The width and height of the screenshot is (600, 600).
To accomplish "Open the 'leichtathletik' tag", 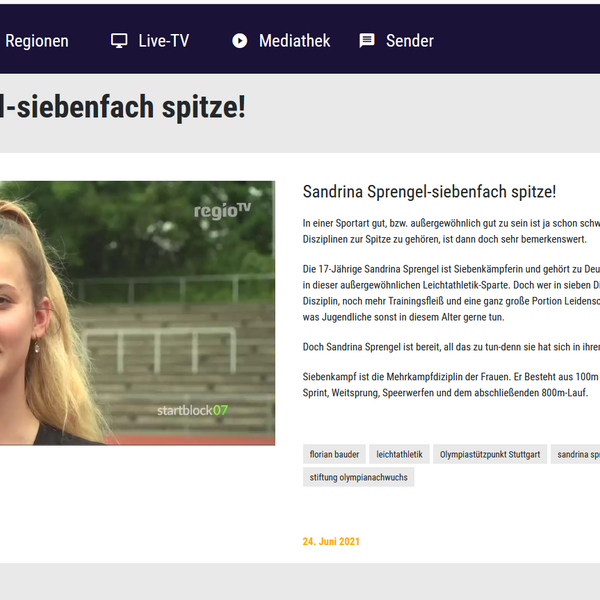I will click(399, 454).
